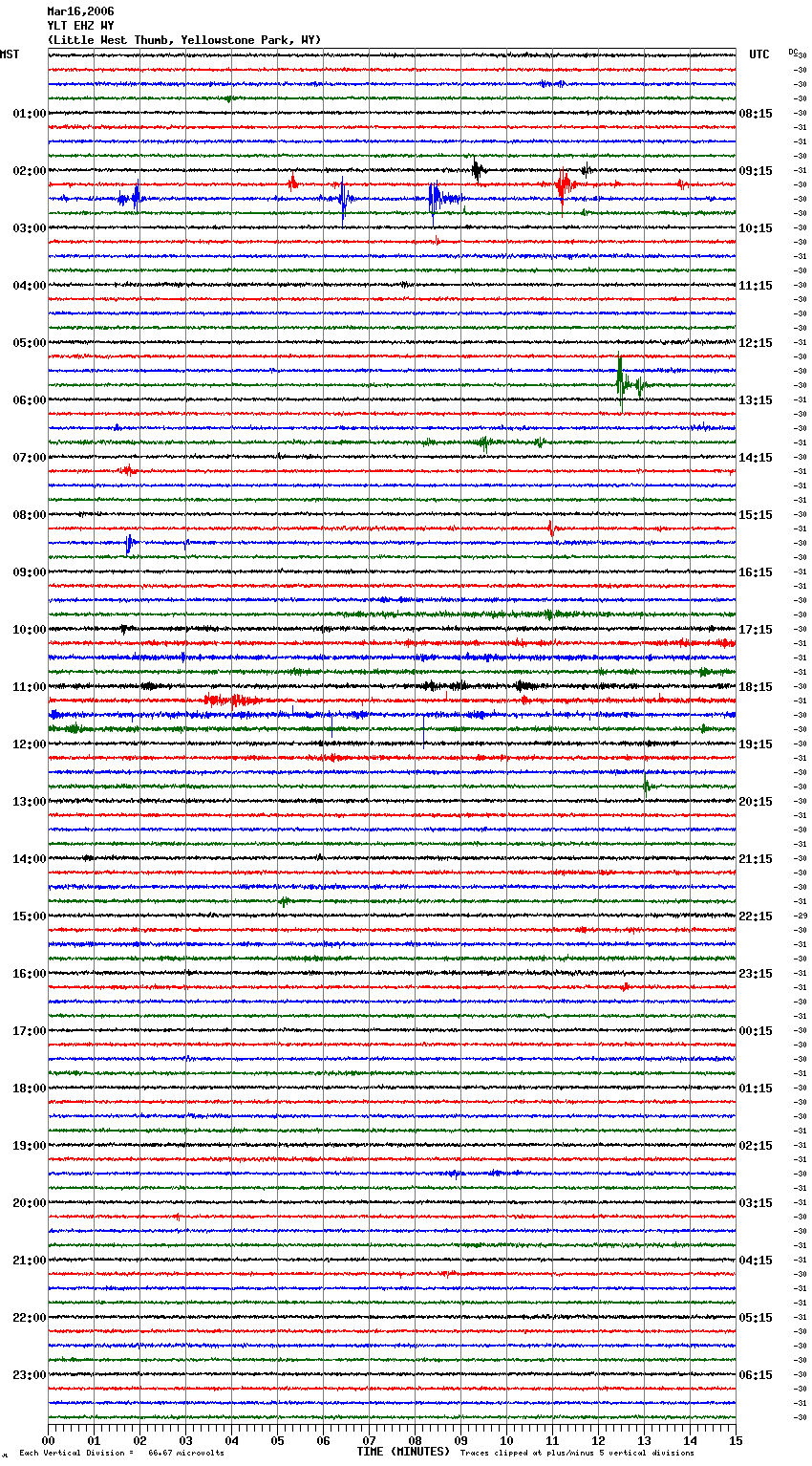Click the red noisy burst after the 11:00 trace
The image size is (812, 1466).
232,701
